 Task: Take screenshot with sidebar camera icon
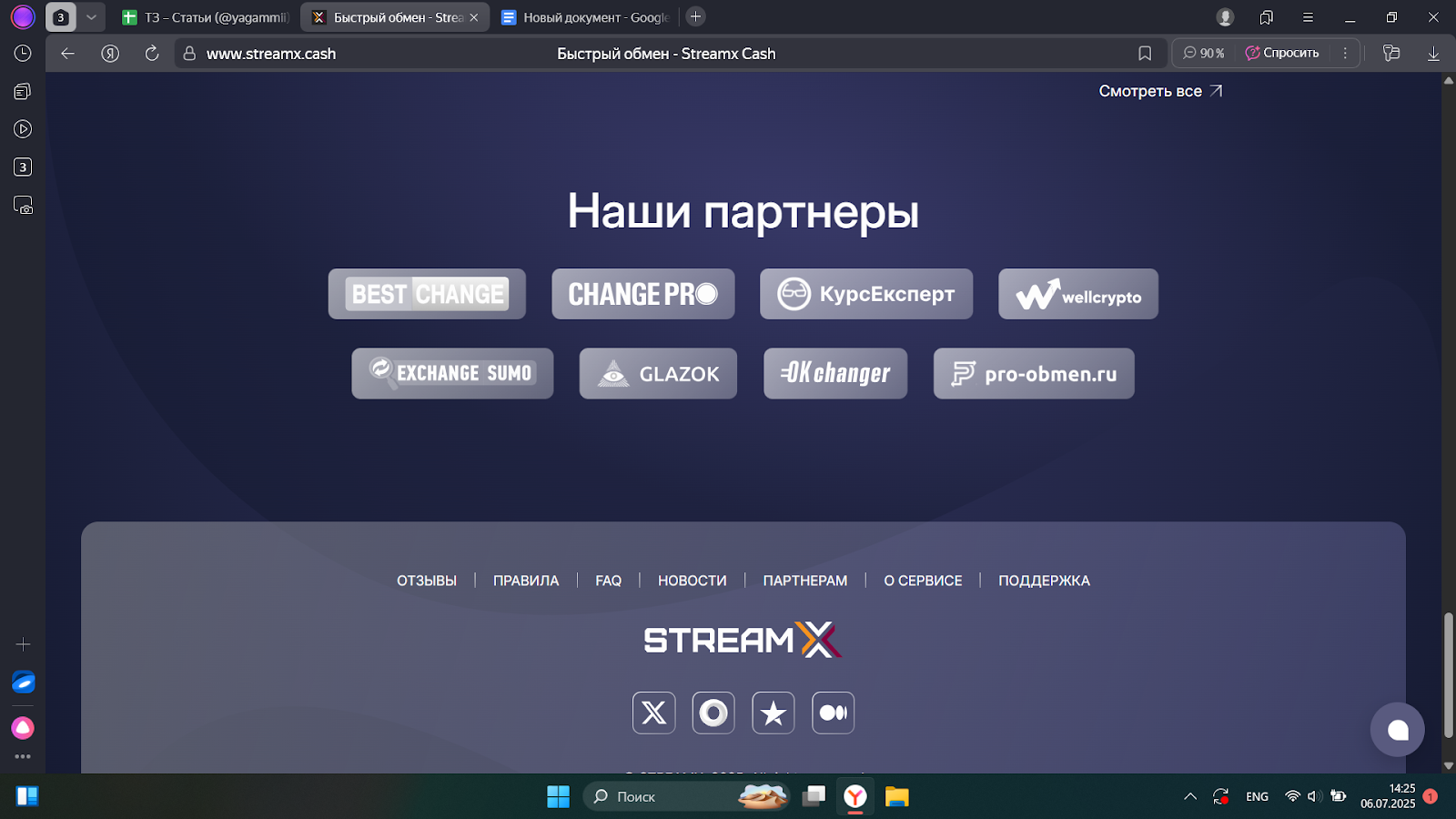coord(23,206)
